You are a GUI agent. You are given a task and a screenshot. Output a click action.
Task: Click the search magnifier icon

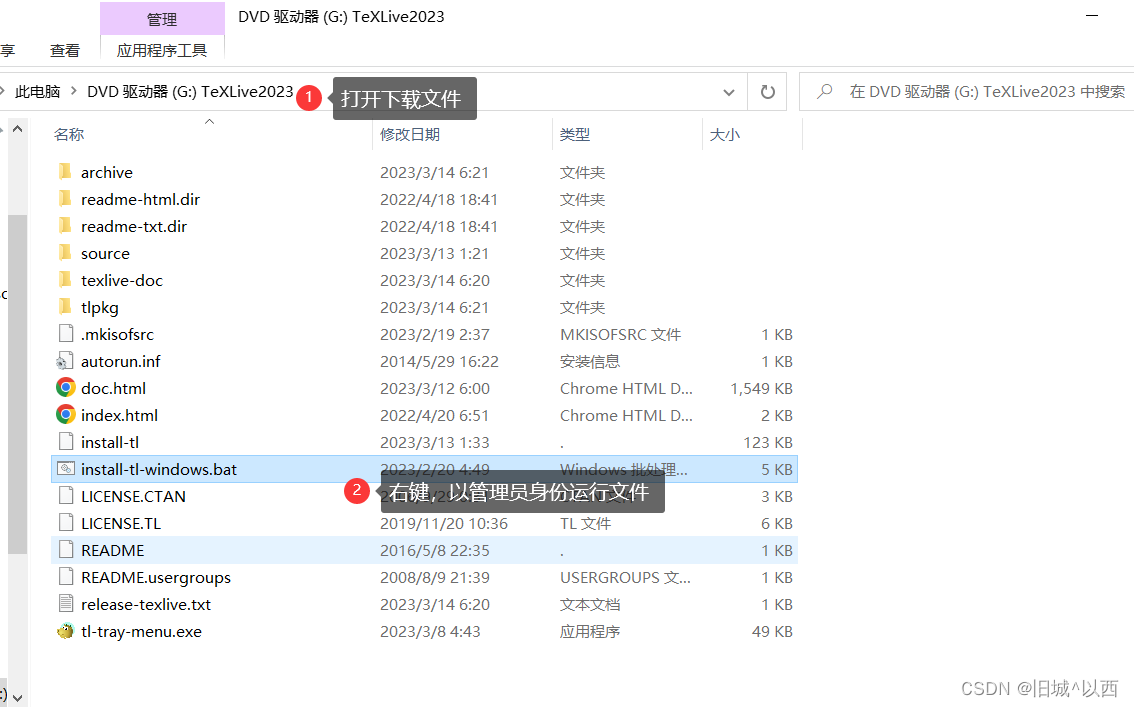(824, 92)
